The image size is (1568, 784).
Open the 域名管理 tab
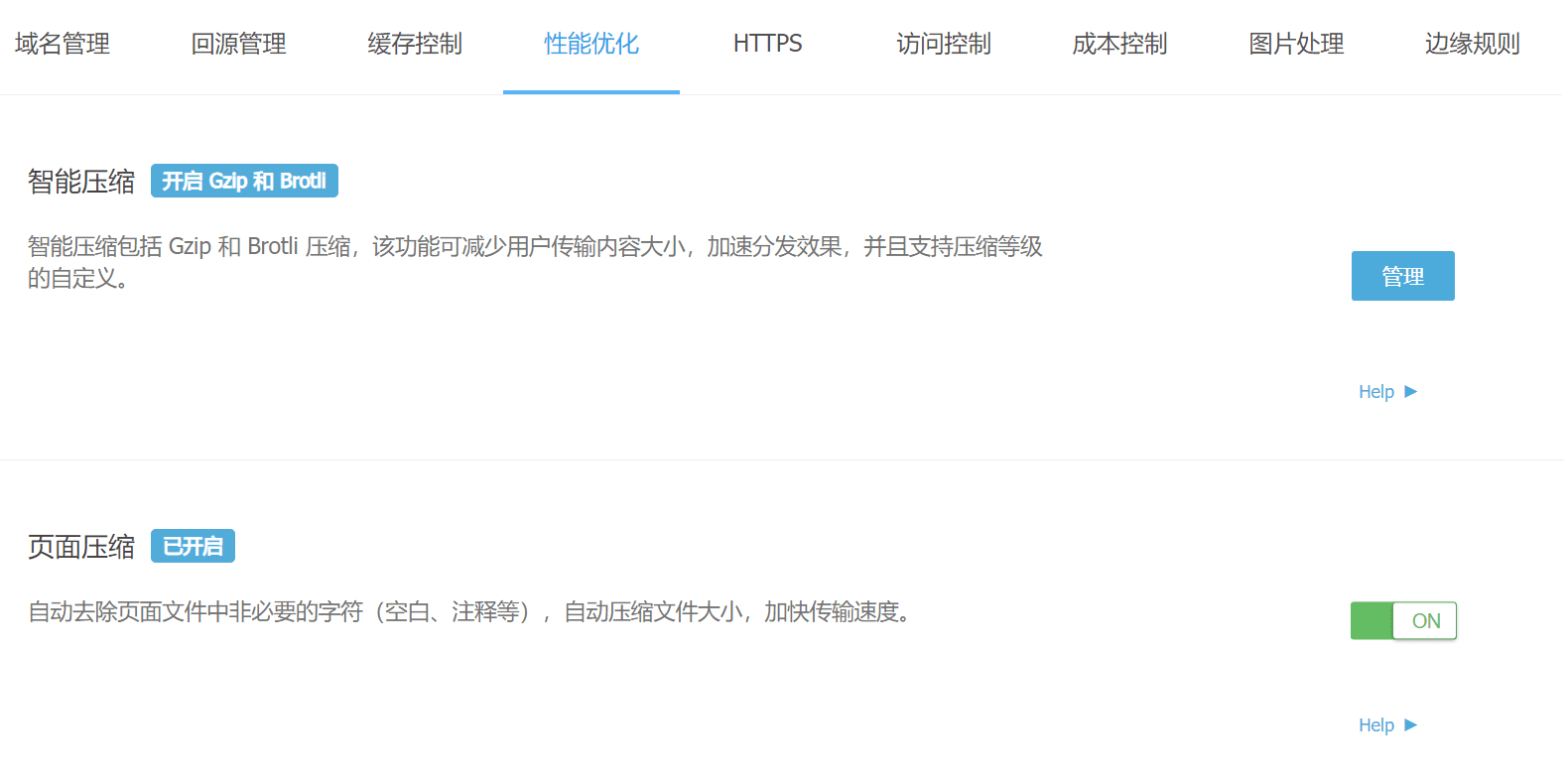63,44
